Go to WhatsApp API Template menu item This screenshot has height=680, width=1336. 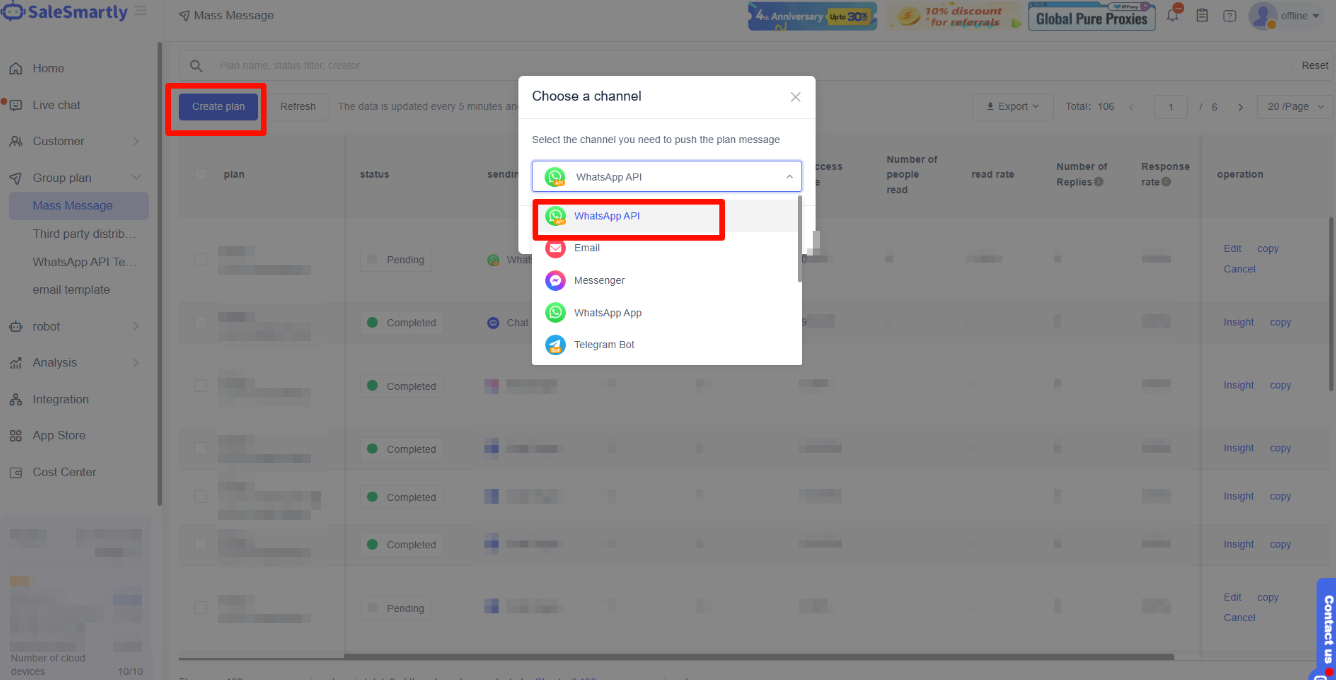point(84,262)
